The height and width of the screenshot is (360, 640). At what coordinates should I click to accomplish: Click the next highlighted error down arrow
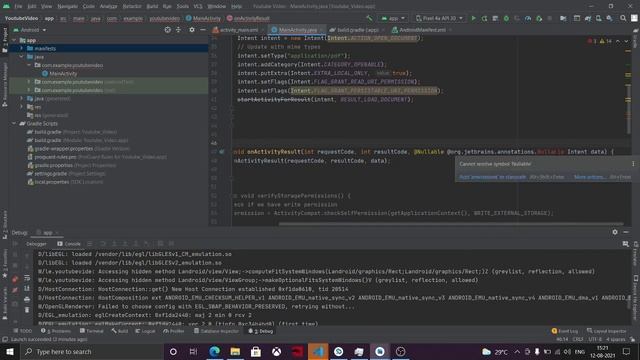[626, 41]
